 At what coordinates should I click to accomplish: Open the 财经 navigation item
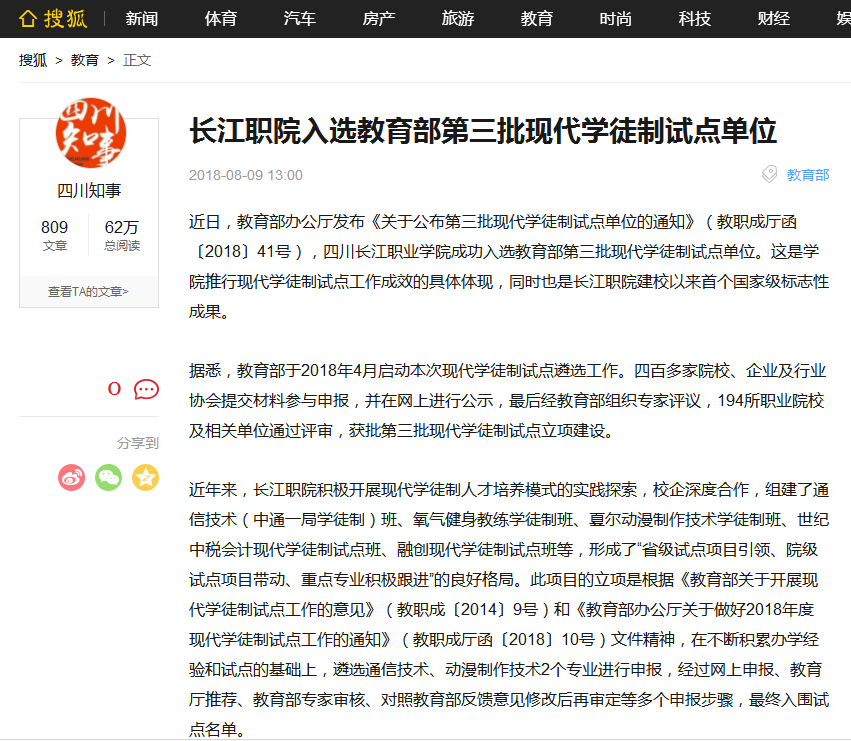click(x=774, y=19)
